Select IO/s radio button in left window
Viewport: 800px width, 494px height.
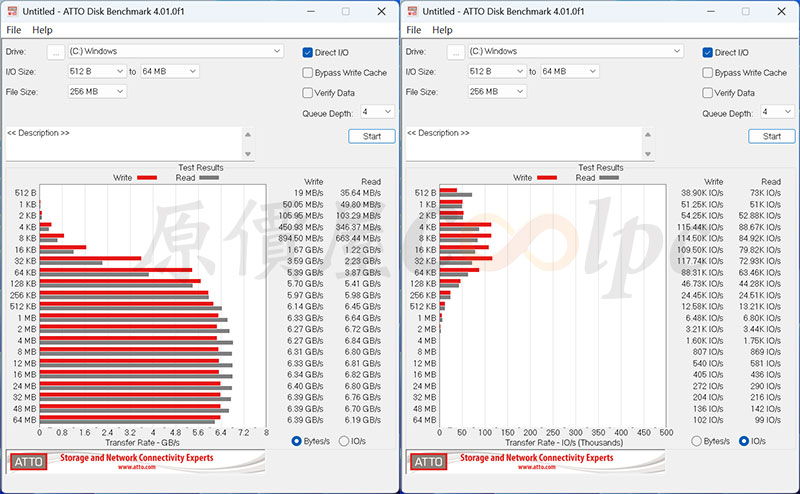pos(344,441)
